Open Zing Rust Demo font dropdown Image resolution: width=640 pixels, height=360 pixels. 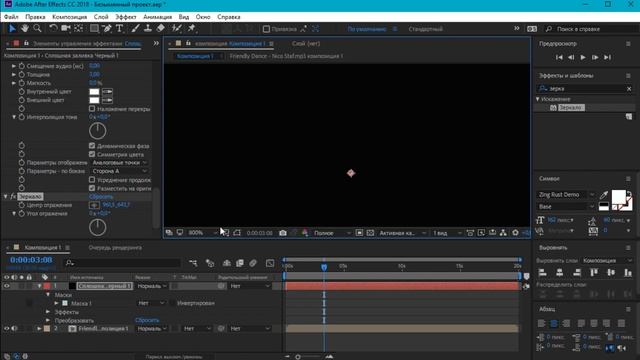(566, 195)
